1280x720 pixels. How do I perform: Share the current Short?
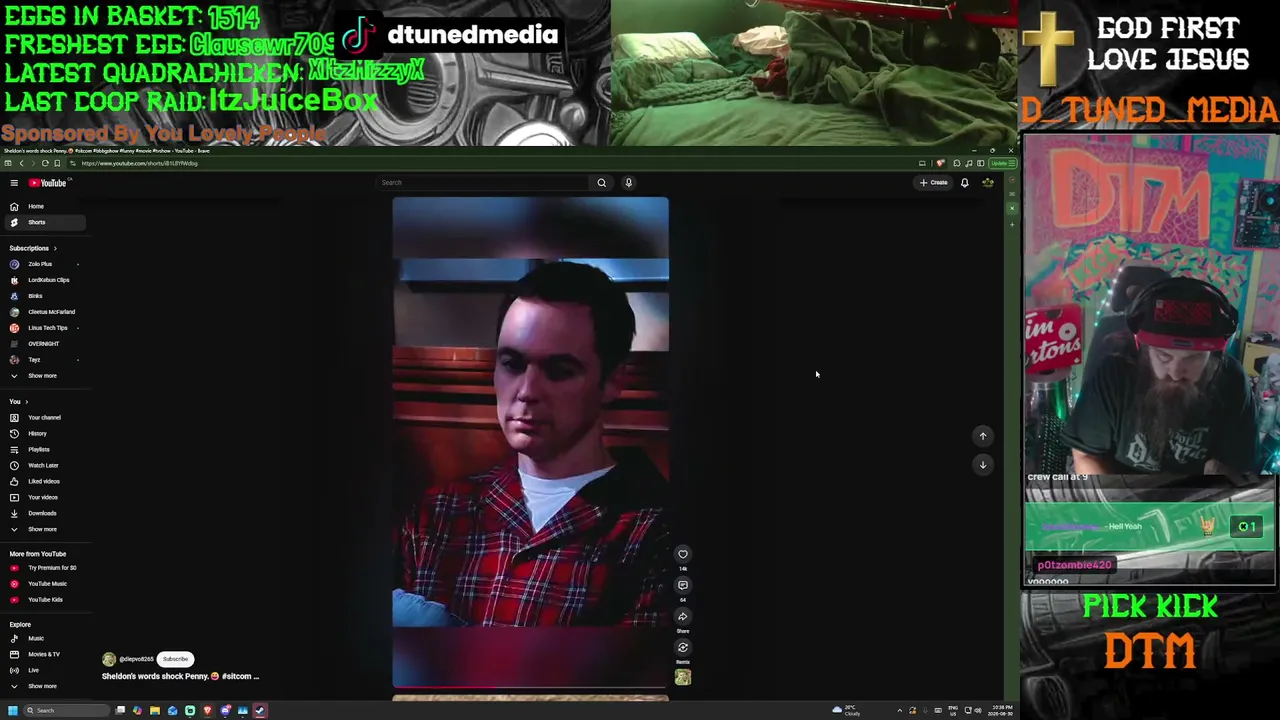click(x=683, y=616)
